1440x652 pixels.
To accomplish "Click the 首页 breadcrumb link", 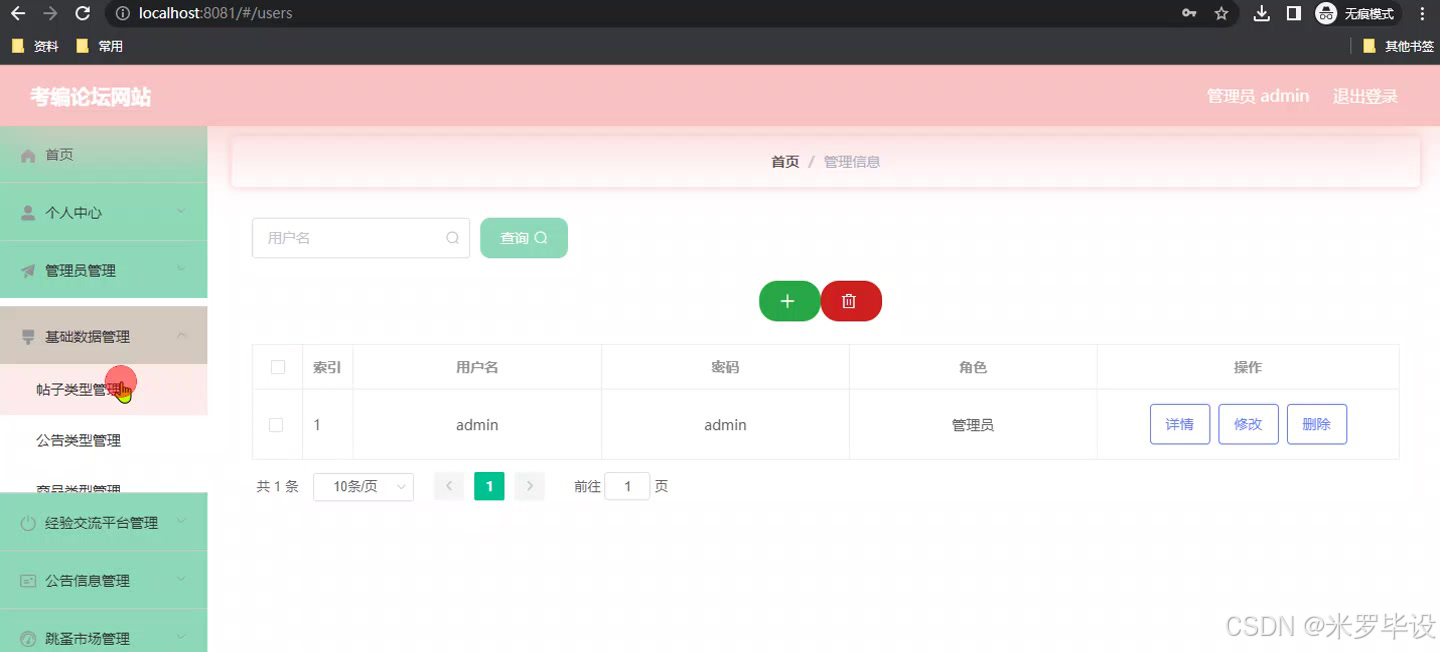I will tap(785, 162).
